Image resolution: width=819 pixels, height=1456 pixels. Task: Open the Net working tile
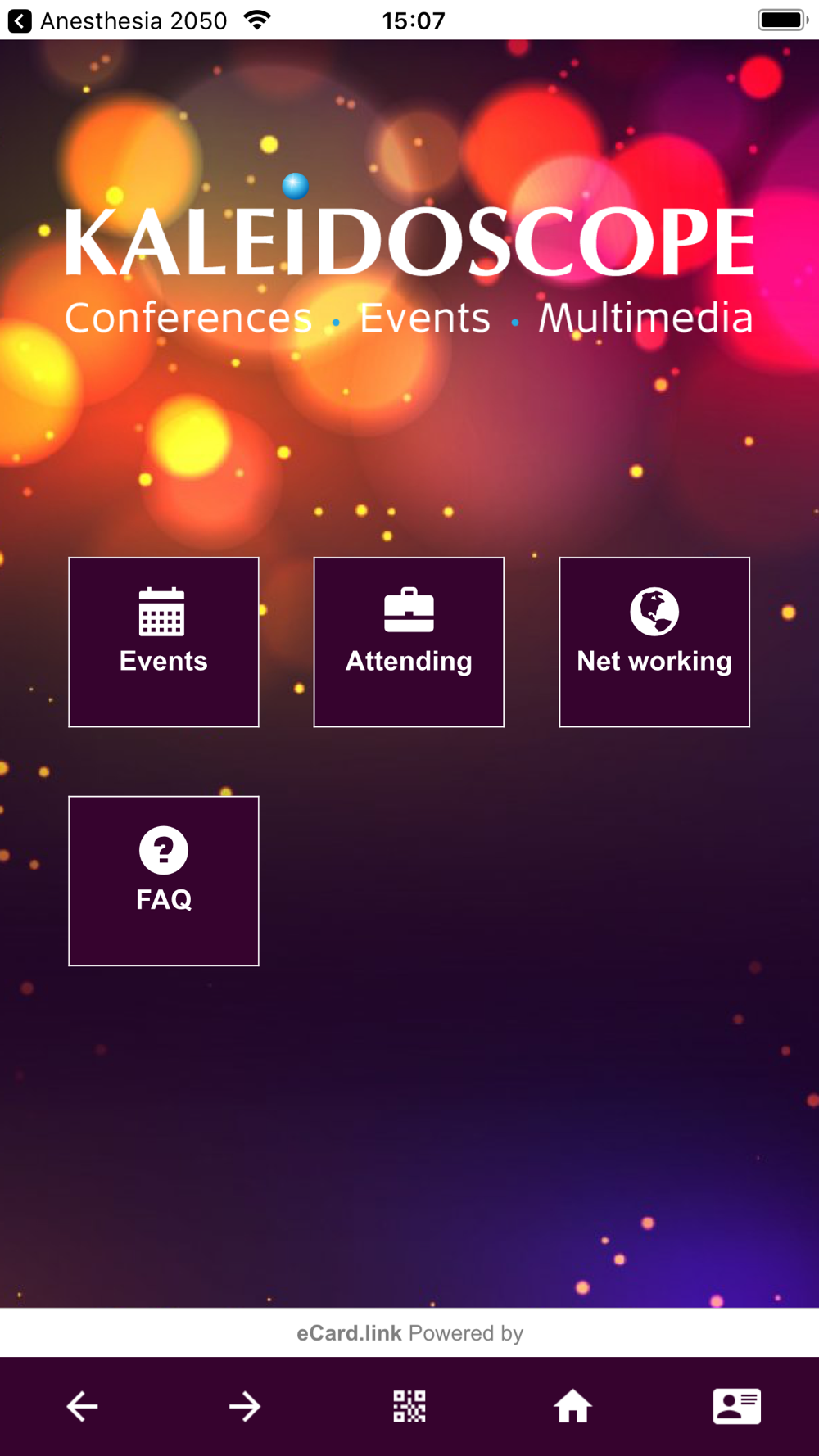pos(654,642)
